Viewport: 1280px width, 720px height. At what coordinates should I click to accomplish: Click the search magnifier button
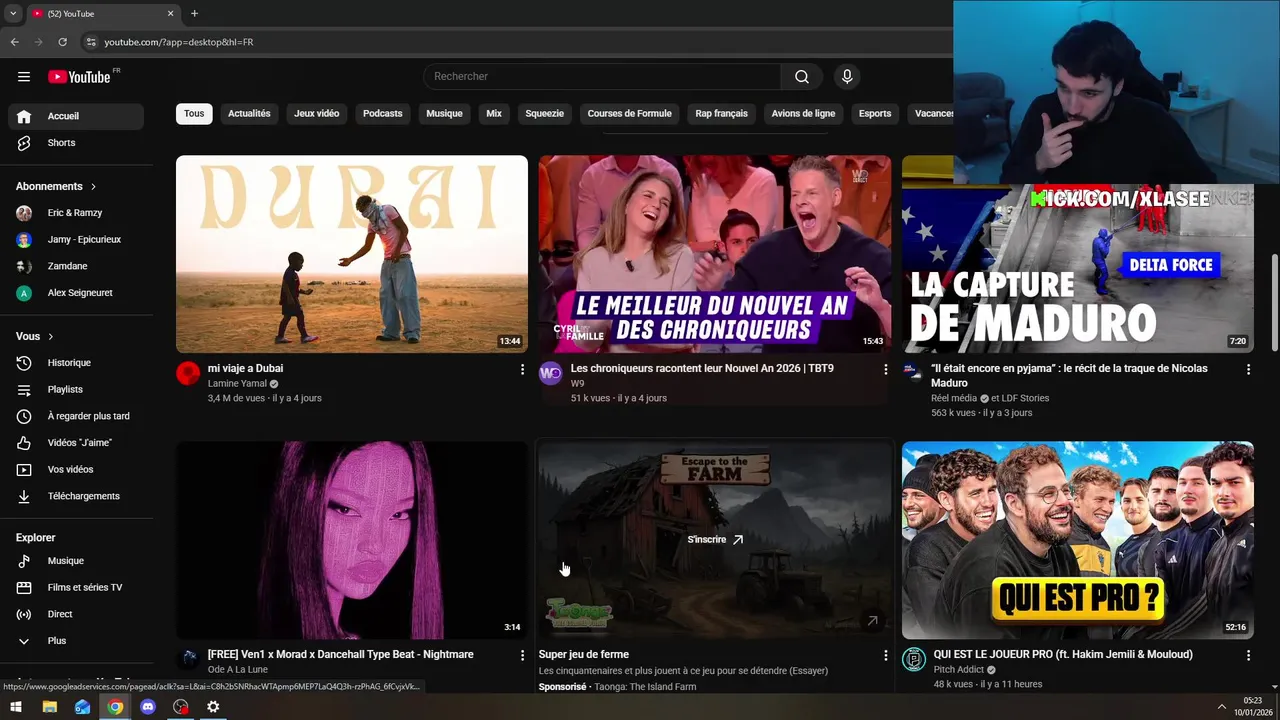coord(802,77)
